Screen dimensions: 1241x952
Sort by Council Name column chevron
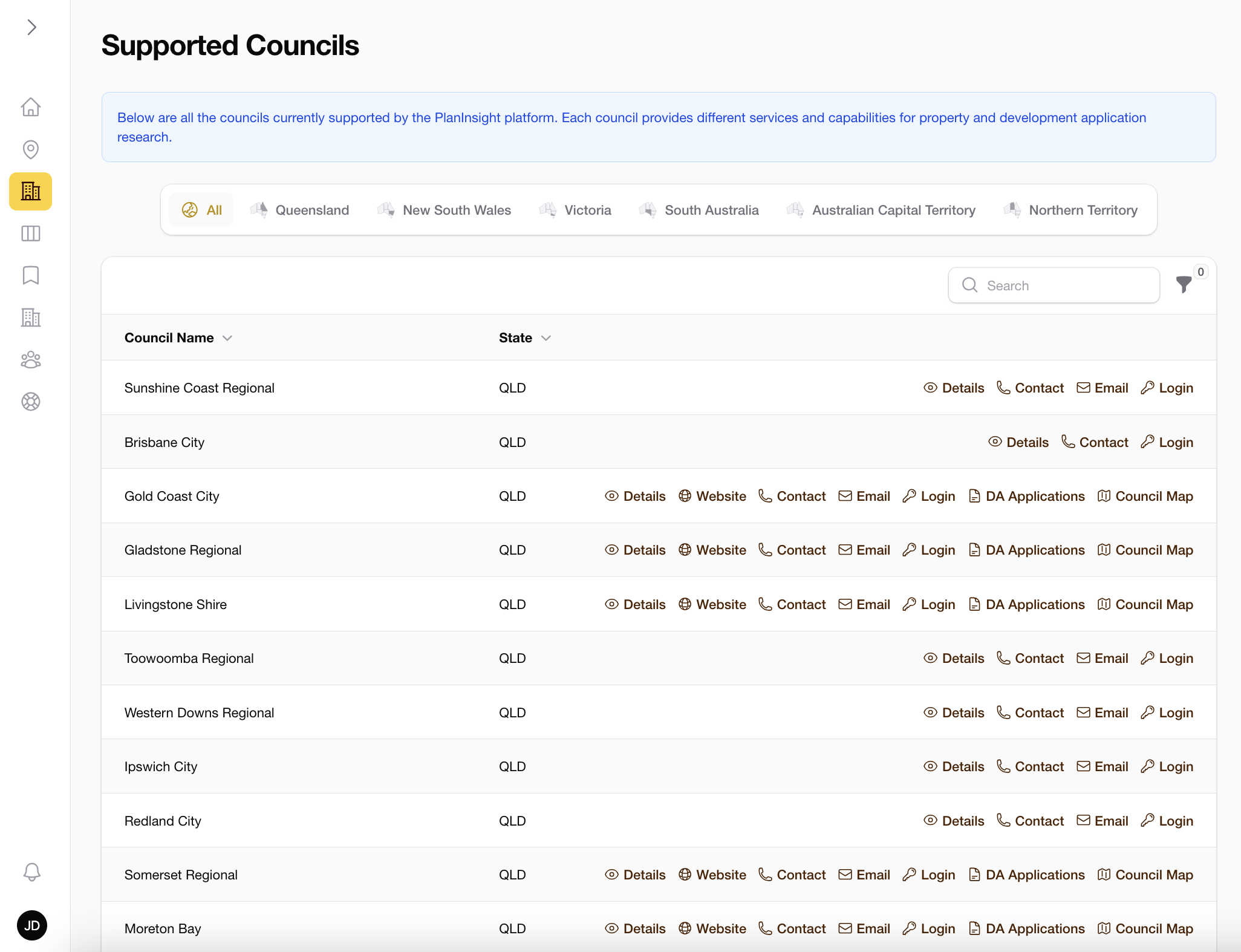[x=227, y=338]
